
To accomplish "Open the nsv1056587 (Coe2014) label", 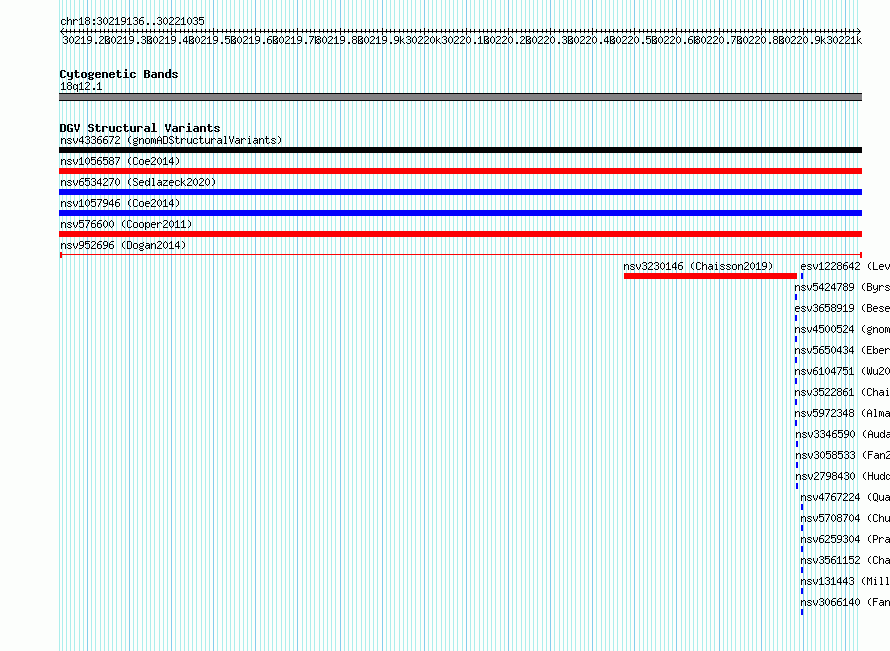I will [x=120, y=161].
